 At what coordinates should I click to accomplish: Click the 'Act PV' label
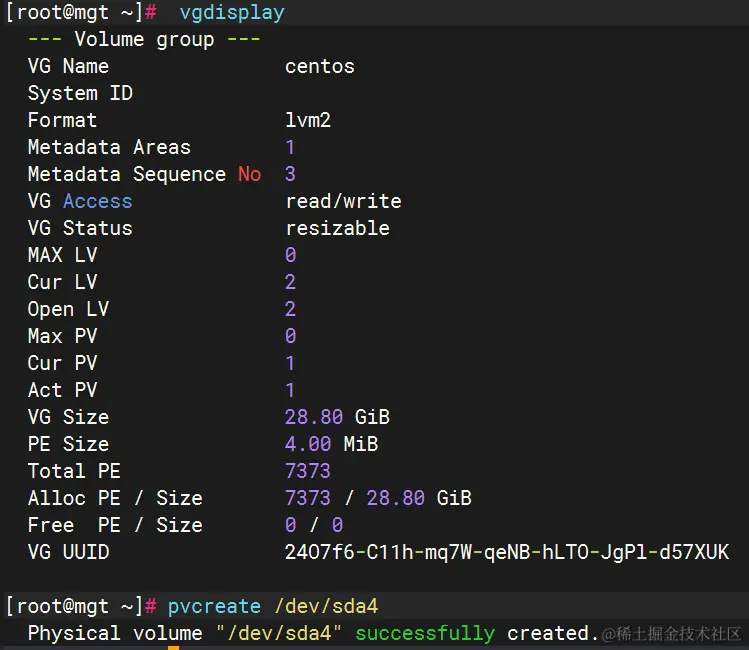tap(63, 390)
